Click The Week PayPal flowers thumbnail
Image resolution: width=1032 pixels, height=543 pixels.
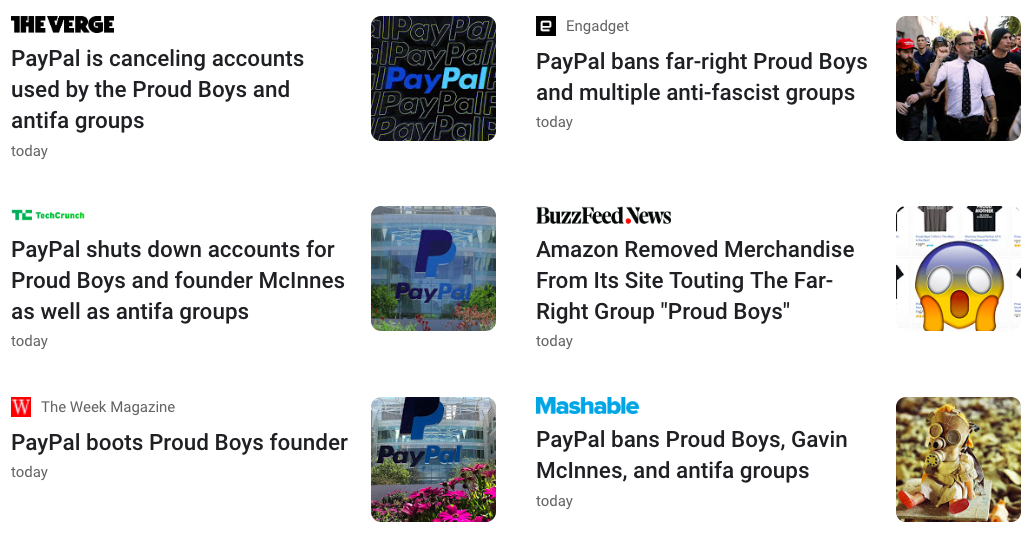[433, 459]
